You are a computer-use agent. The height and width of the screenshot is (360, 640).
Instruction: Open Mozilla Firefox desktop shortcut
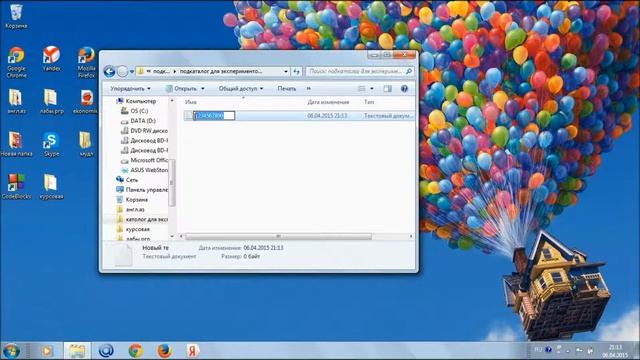click(86, 62)
